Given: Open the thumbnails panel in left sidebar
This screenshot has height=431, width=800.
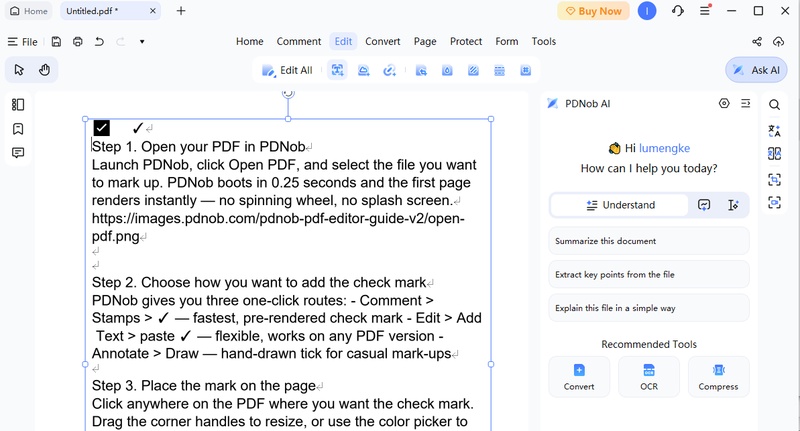Looking at the screenshot, I should [18, 105].
